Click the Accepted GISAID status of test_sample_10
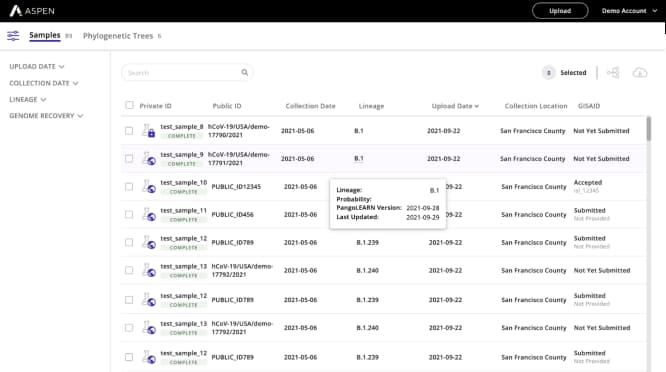This screenshot has height=372, width=666. [x=588, y=183]
